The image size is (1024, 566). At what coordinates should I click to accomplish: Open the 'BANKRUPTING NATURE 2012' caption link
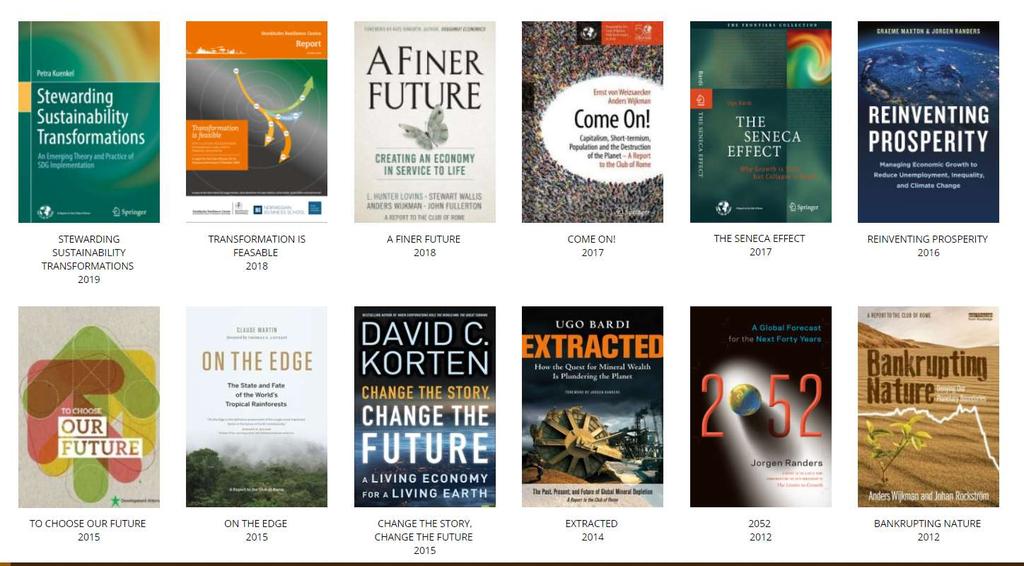(927, 530)
